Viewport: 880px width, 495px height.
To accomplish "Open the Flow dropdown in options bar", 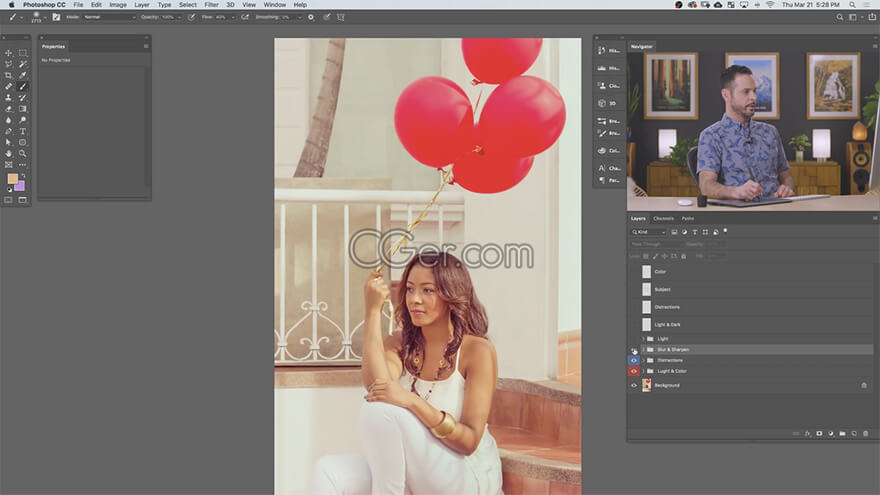I will 232,17.
